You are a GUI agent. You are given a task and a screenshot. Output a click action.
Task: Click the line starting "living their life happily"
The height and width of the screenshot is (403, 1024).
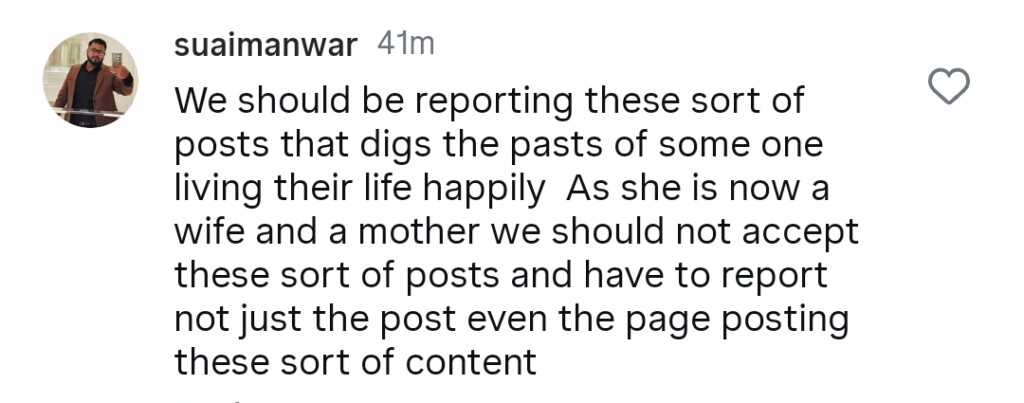[x=491, y=189]
